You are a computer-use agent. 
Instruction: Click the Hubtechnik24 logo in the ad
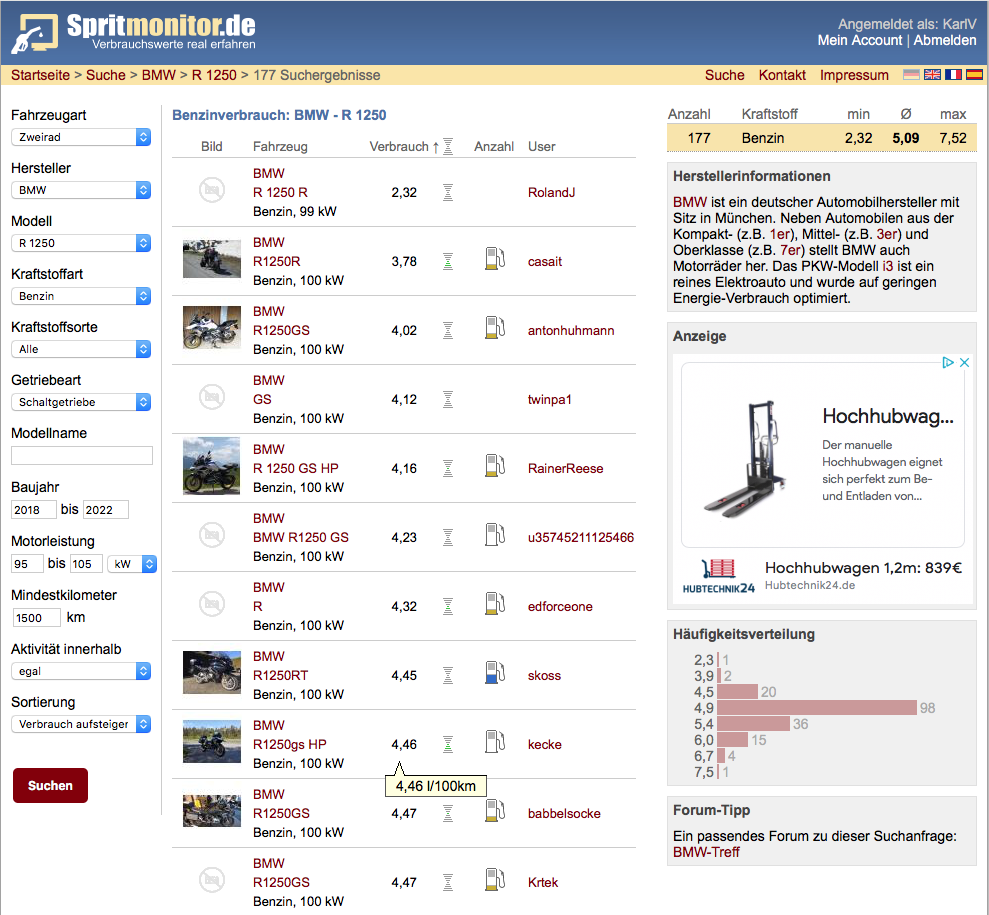pos(718,576)
